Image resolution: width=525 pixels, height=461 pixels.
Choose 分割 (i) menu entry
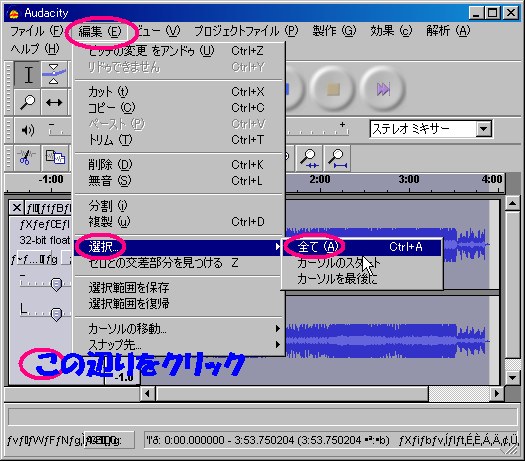[x=179, y=206]
